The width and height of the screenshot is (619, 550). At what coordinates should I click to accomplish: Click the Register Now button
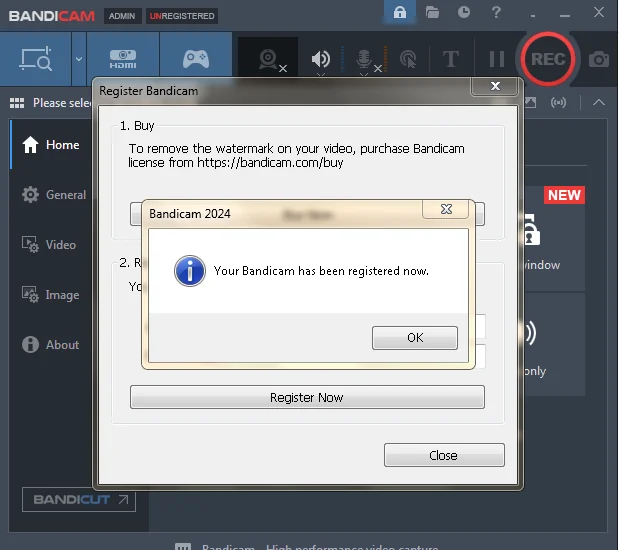307,397
